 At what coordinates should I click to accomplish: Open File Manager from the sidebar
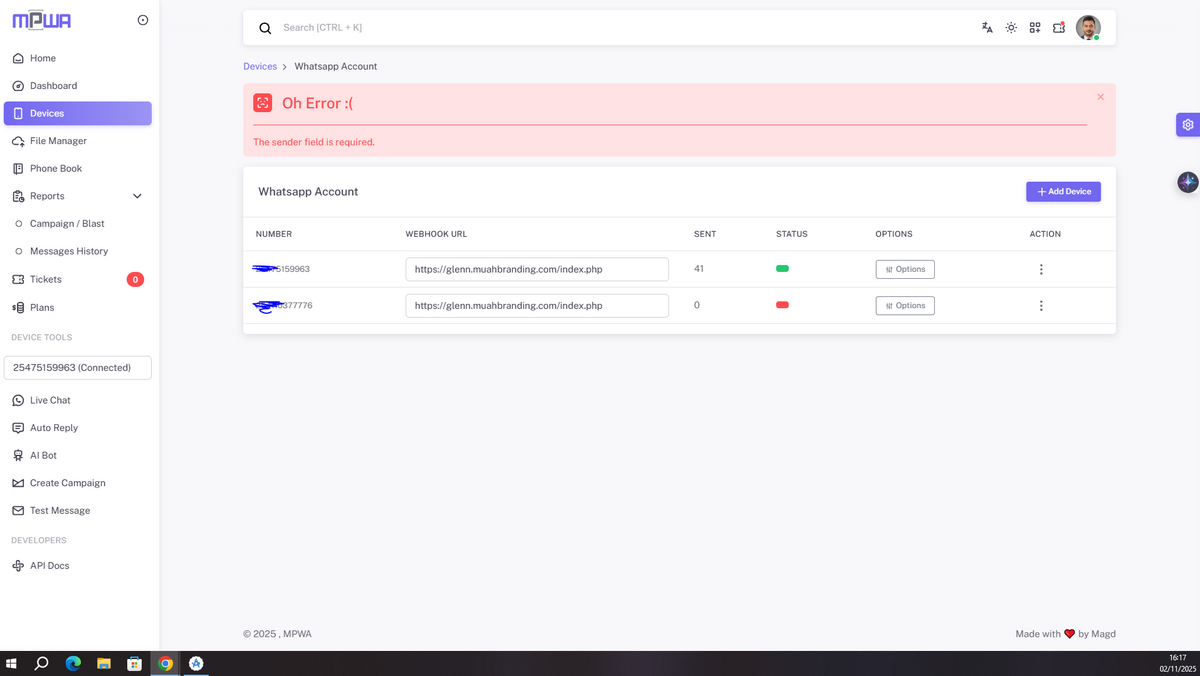(x=58, y=141)
